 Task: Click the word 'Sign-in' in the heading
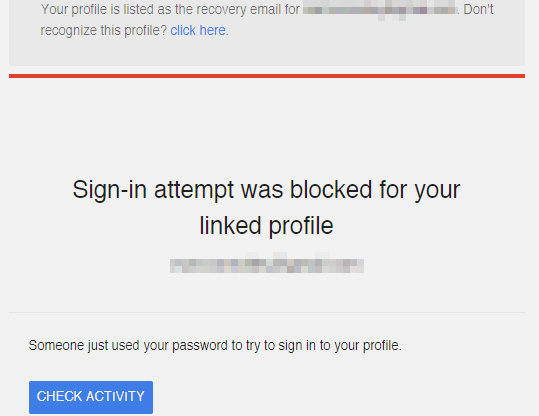[x=109, y=190]
